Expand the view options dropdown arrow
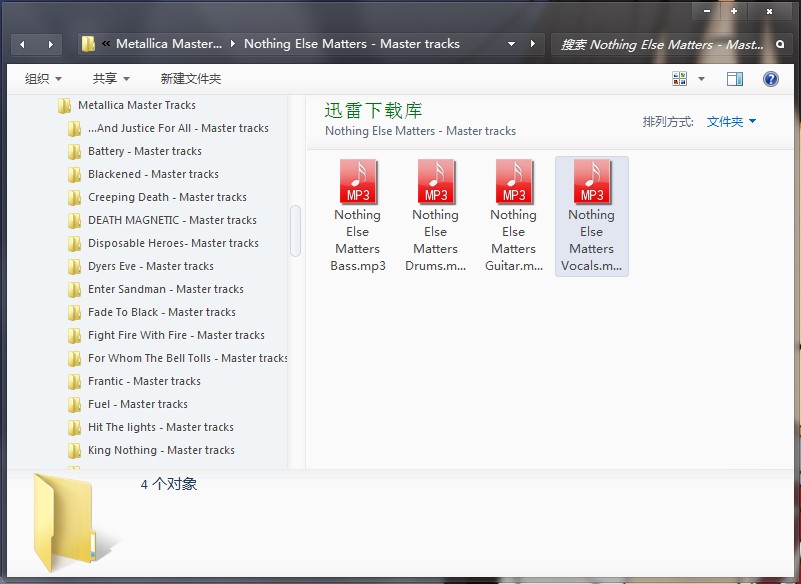 701,79
